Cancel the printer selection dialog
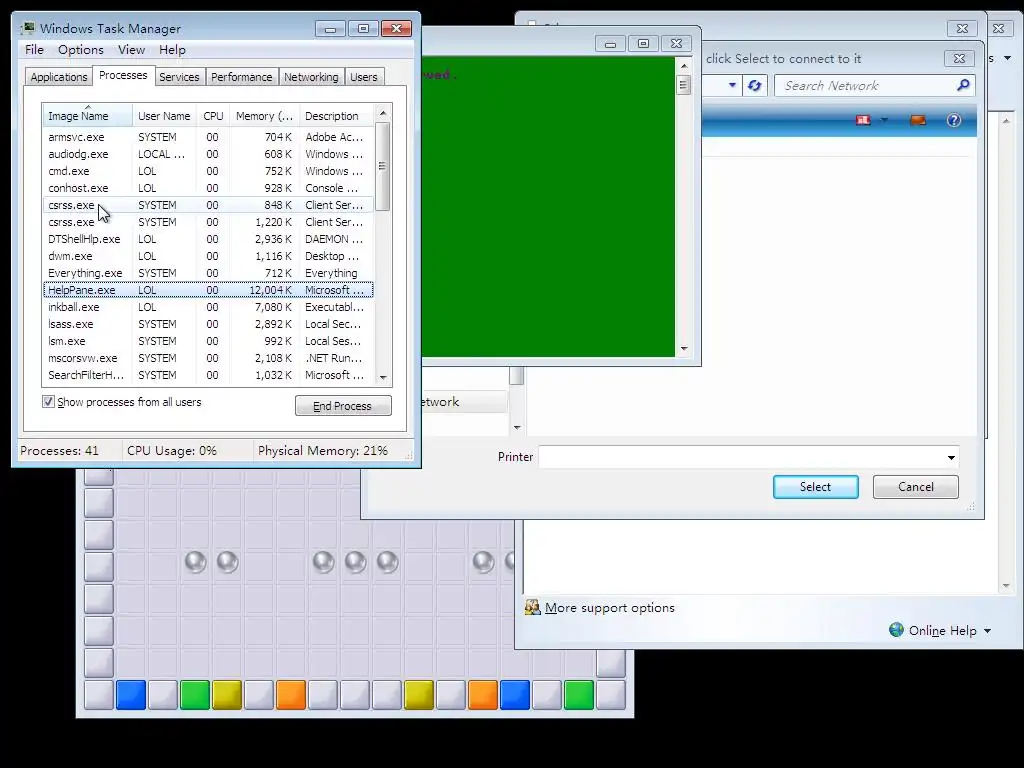 coord(916,487)
